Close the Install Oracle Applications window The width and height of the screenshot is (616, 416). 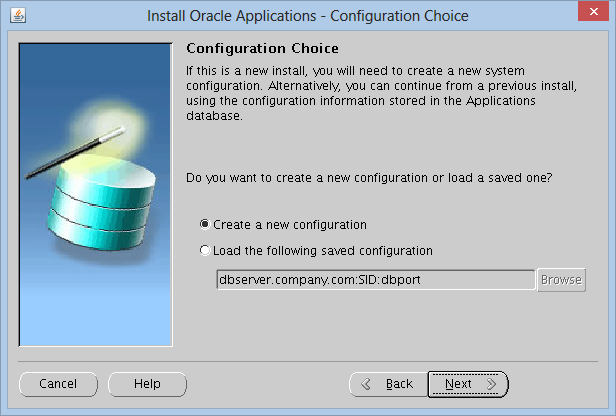tap(594, 11)
